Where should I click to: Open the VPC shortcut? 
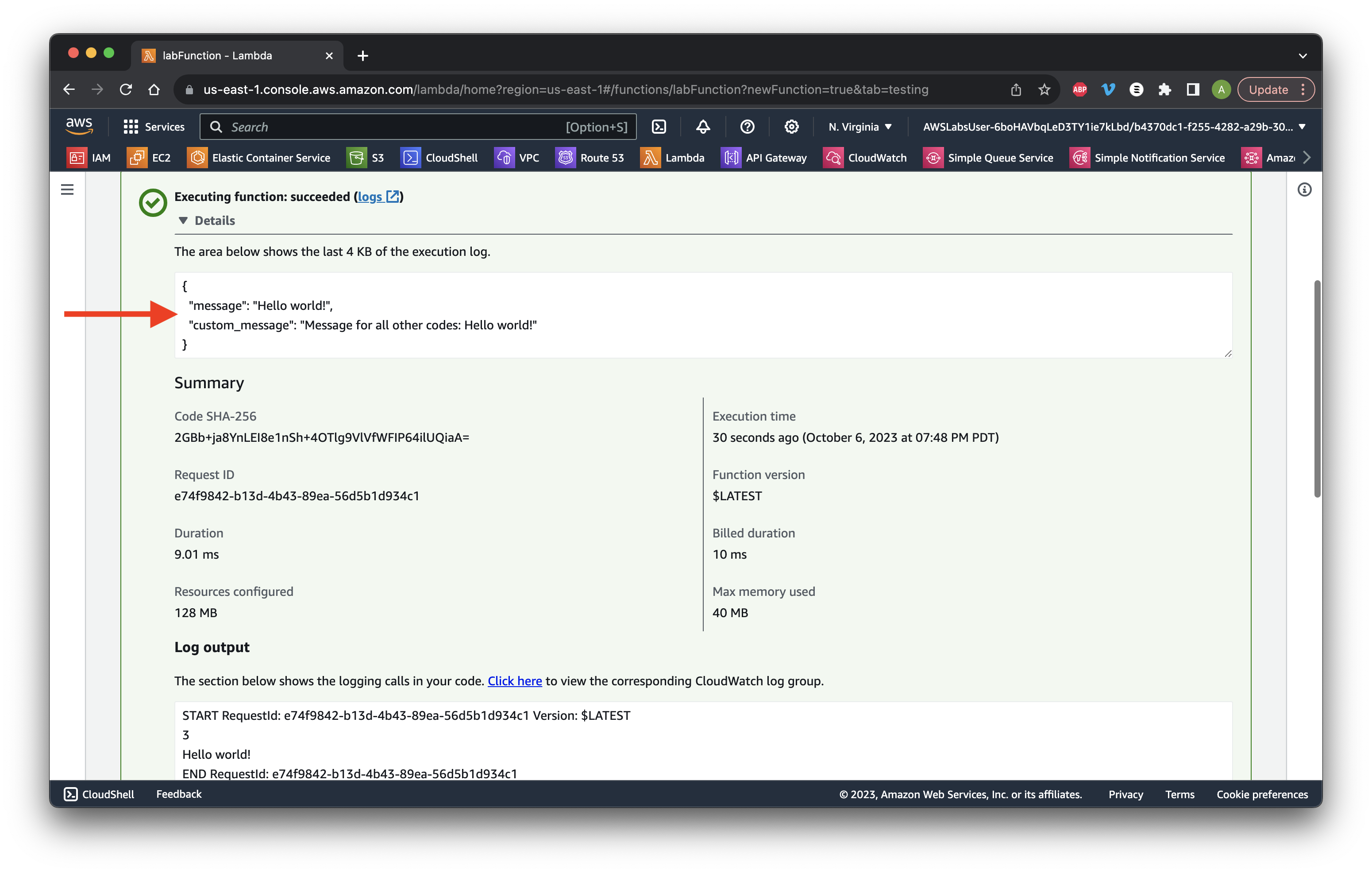coord(517,158)
